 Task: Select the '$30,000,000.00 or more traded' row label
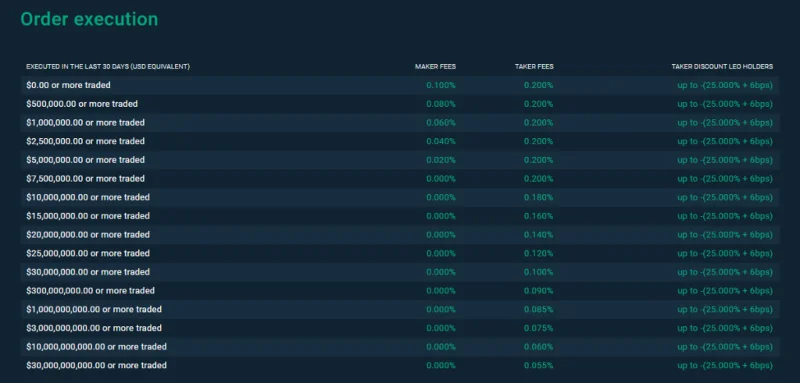(x=88, y=272)
